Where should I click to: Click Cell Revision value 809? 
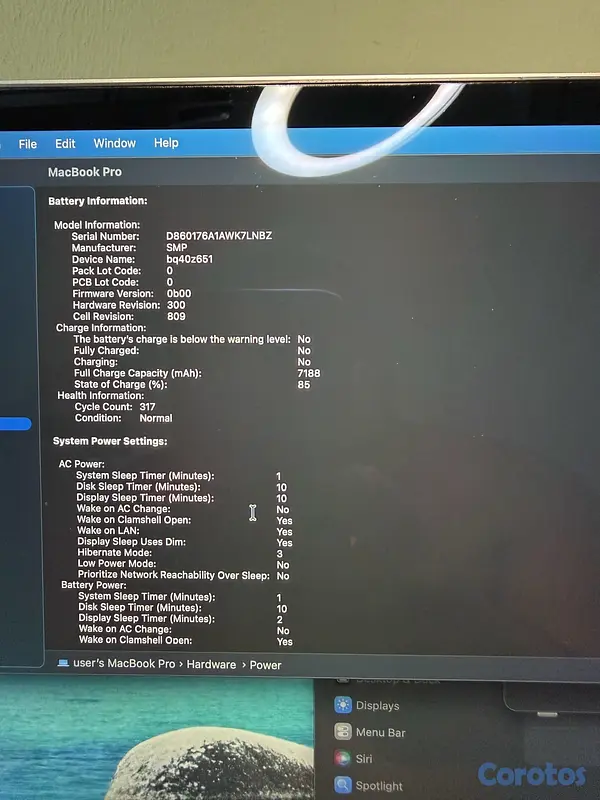click(176, 316)
